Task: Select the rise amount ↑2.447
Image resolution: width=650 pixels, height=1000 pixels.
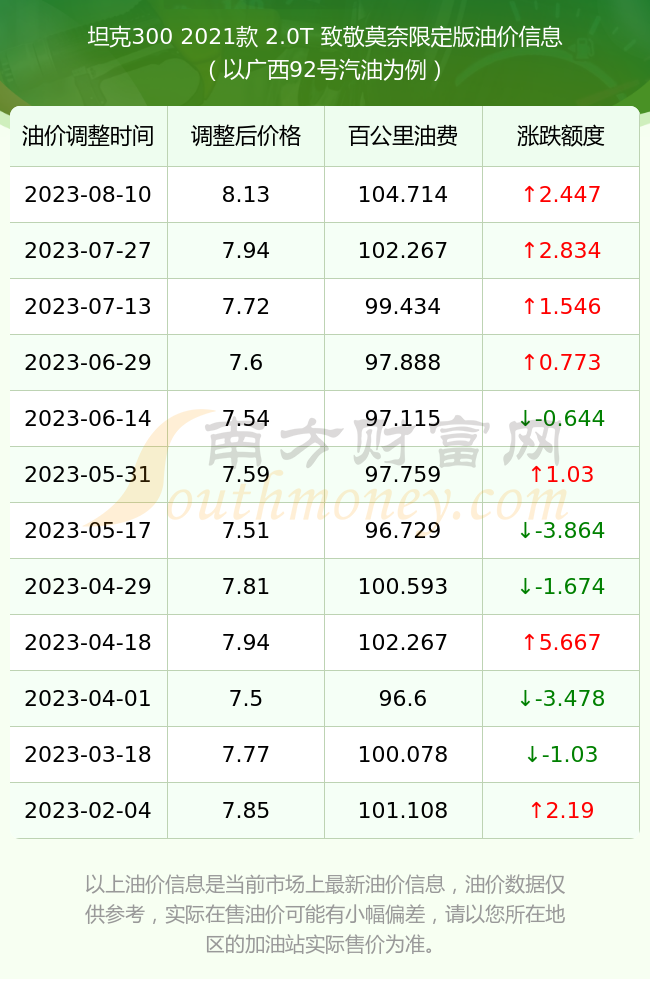Action: 561,195
